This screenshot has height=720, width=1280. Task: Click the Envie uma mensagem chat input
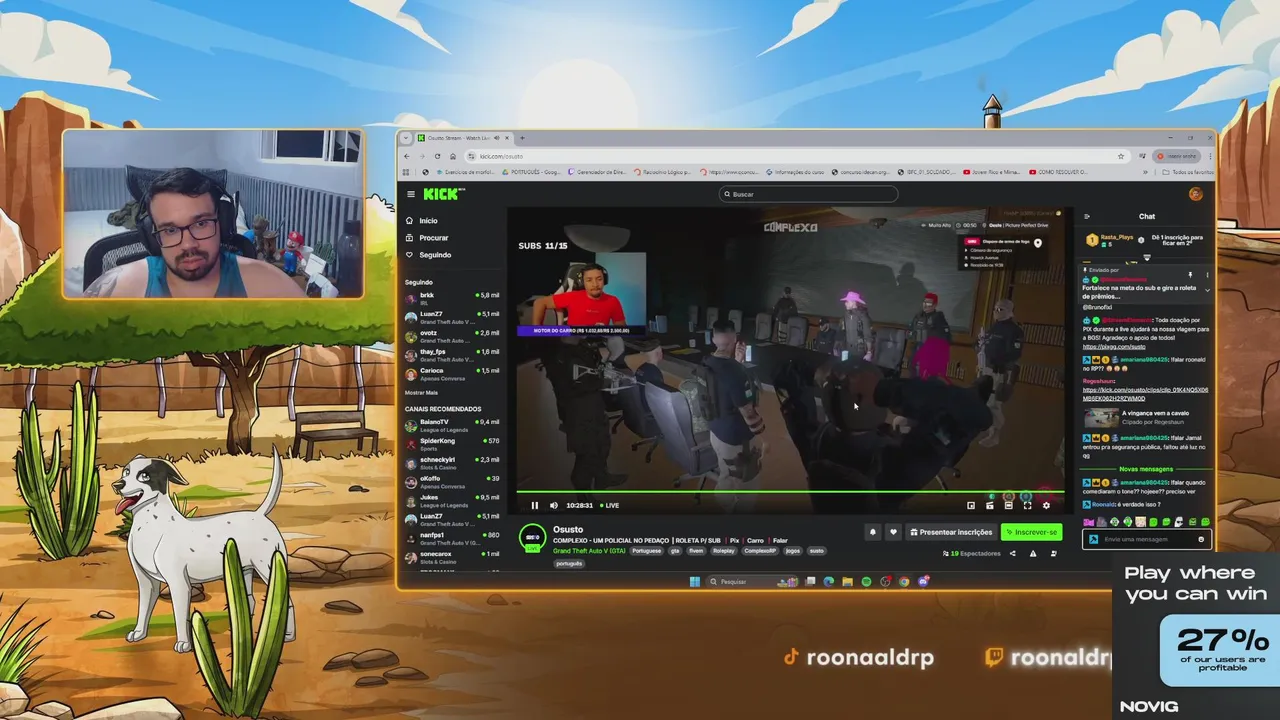(1147, 539)
